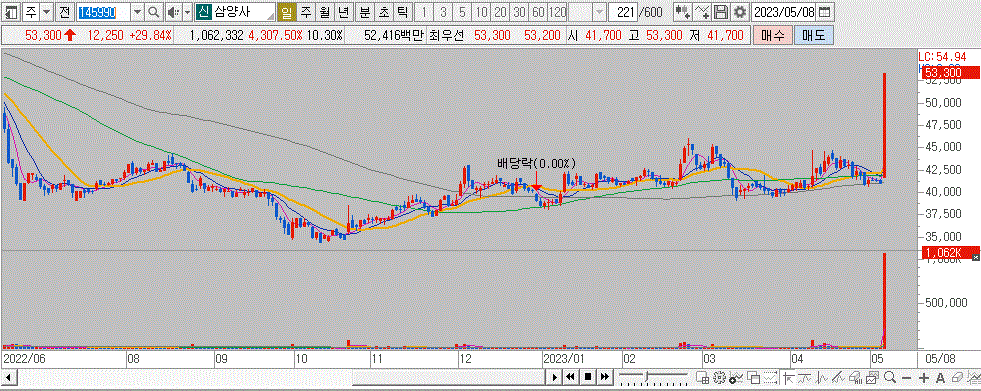Viewport: 981px width, 391px height.
Task: Save chart settings with floppy icon
Action: click(721, 11)
